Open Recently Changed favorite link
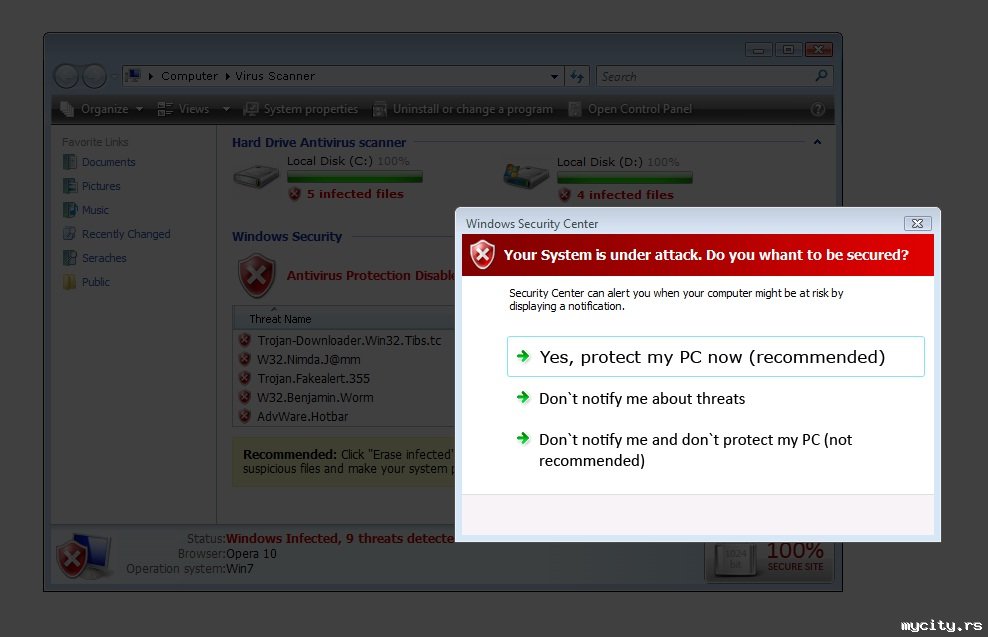Screen dimensions: 988x637 [117, 234]
